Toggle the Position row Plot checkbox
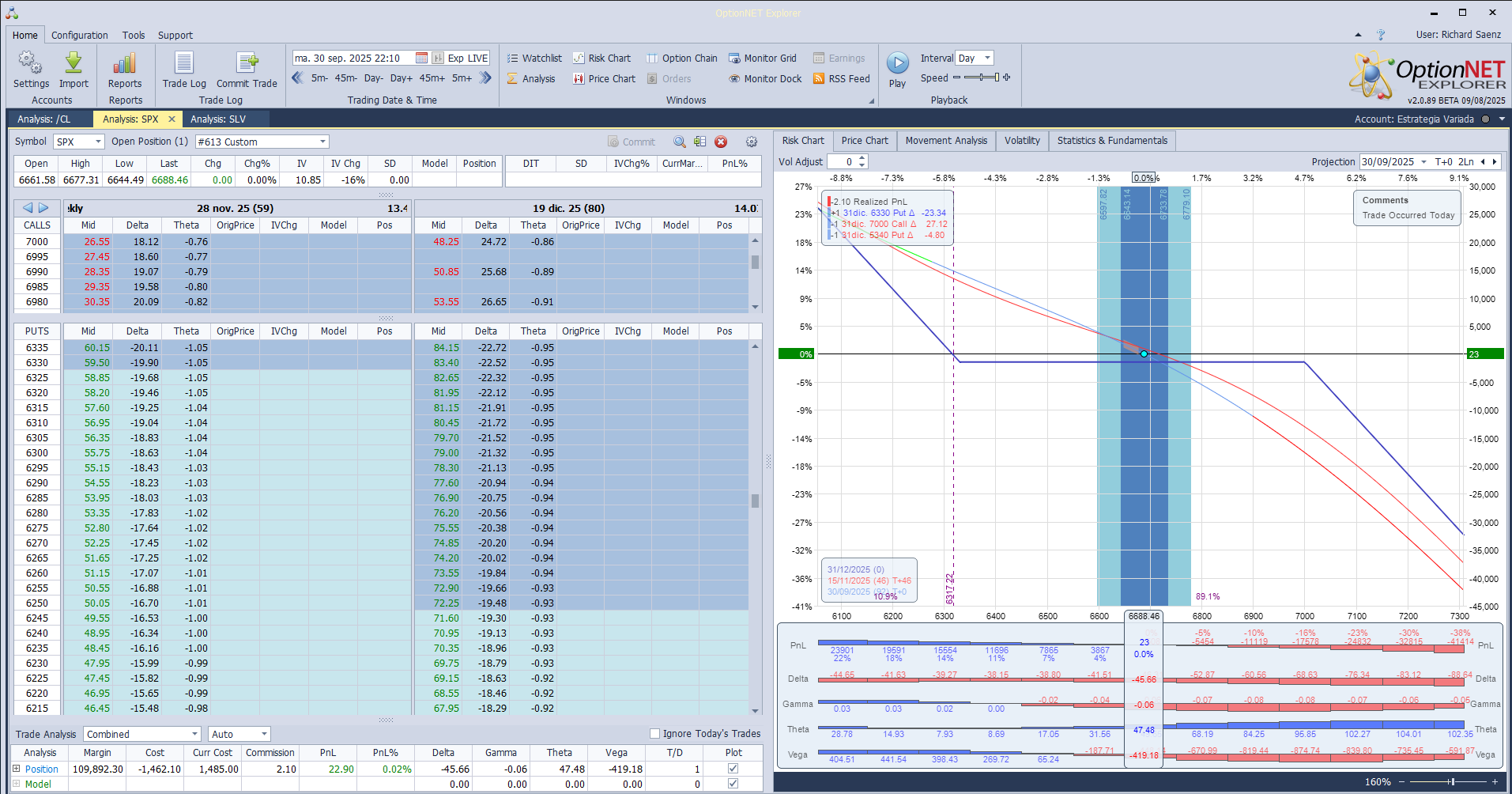Image resolution: width=1512 pixels, height=794 pixels. [733, 769]
